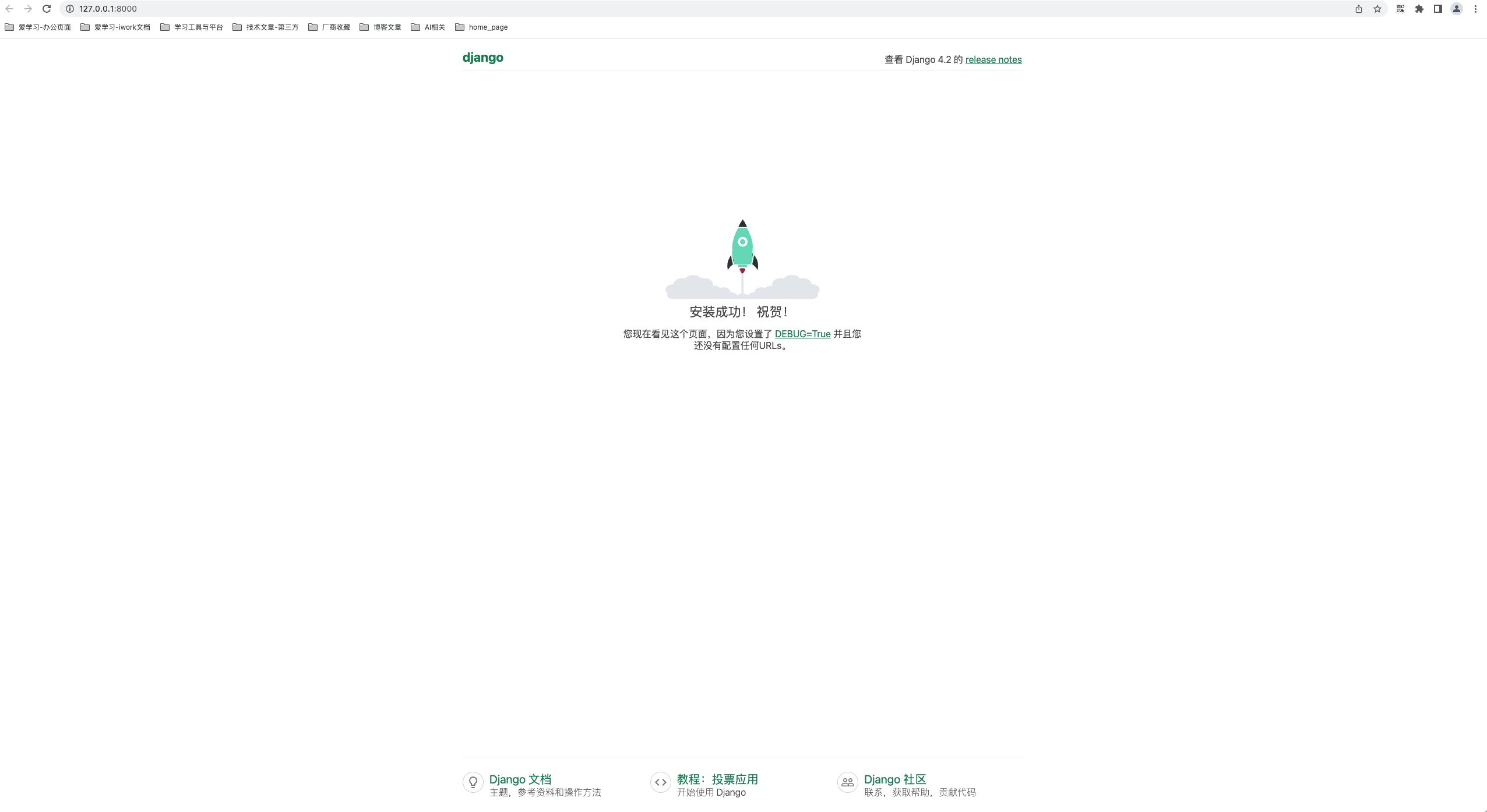The image size is (1487, 812).
Task: Click the text 开始使用 Django
Action: (711, 792)
